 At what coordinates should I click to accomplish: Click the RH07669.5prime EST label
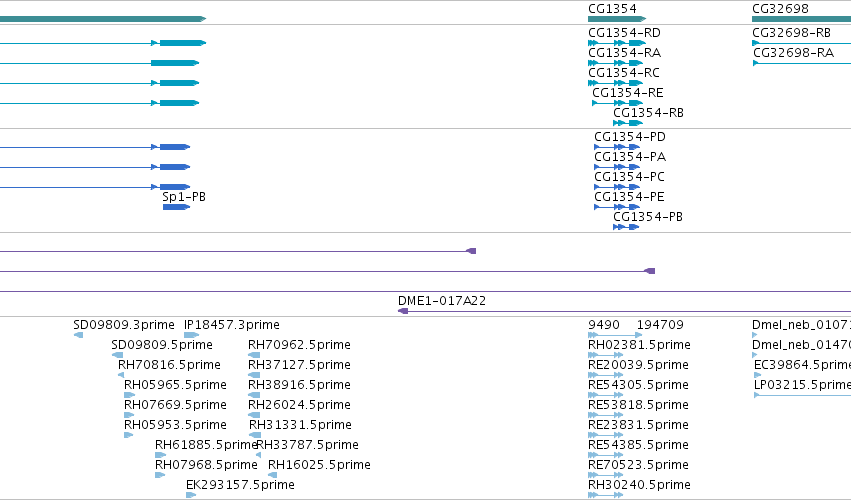pyautogui.click(x=175, y=405)
